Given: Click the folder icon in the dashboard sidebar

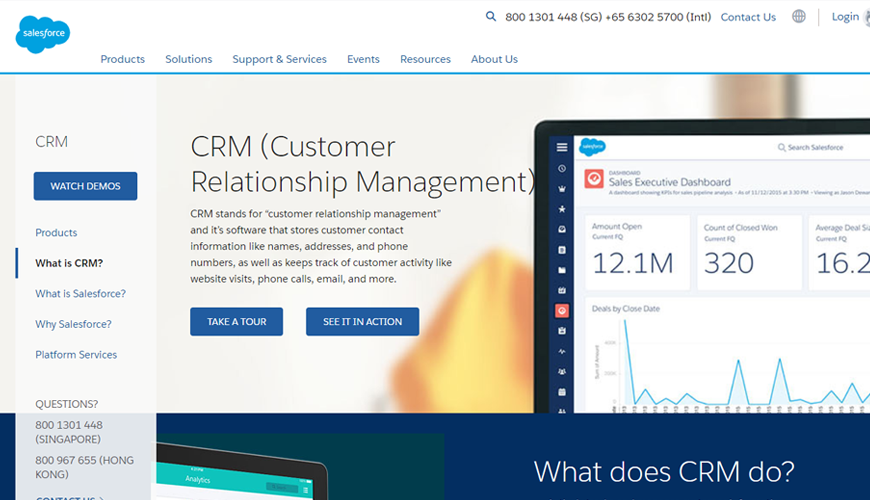Looking at the screenshot, I should (x=562, y=270).
